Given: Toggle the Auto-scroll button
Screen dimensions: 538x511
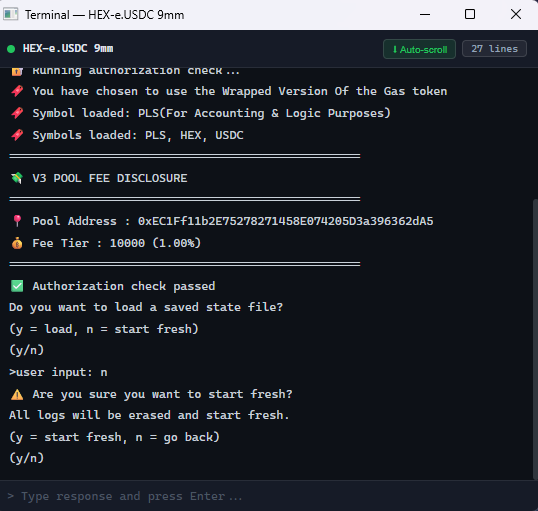Looking at the screenshot, I should coord(419,49).
